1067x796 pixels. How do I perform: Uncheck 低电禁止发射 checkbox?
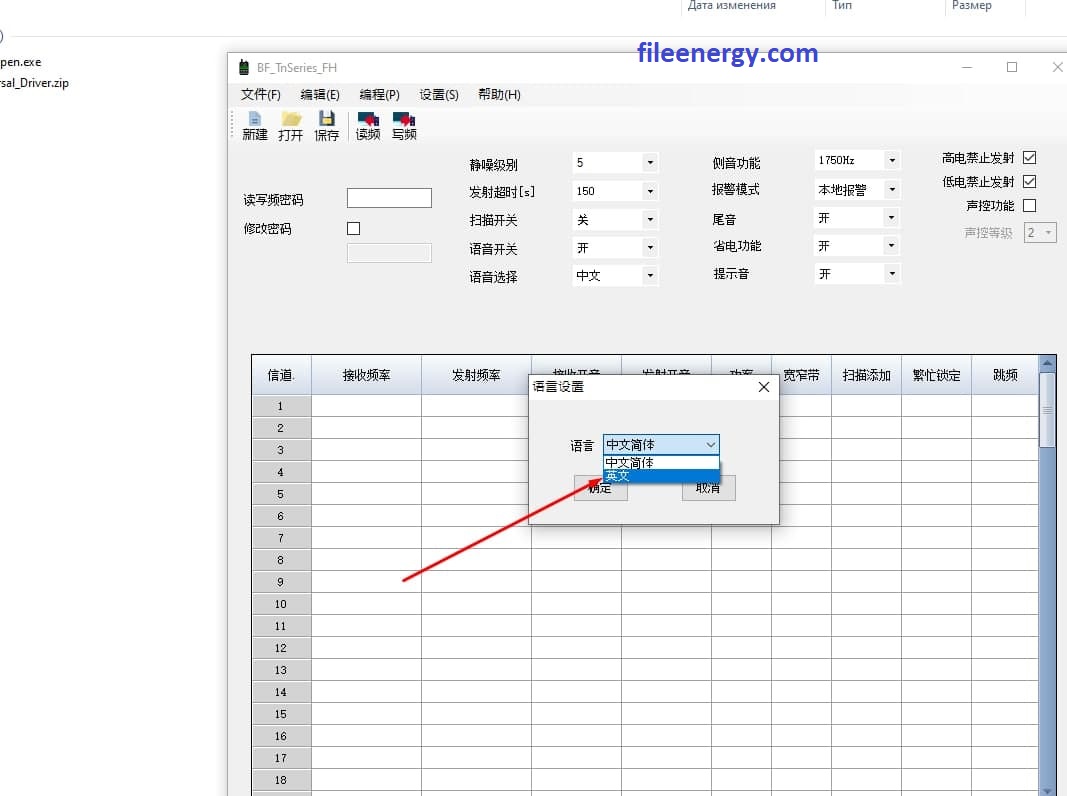(x=1030, y=182)
